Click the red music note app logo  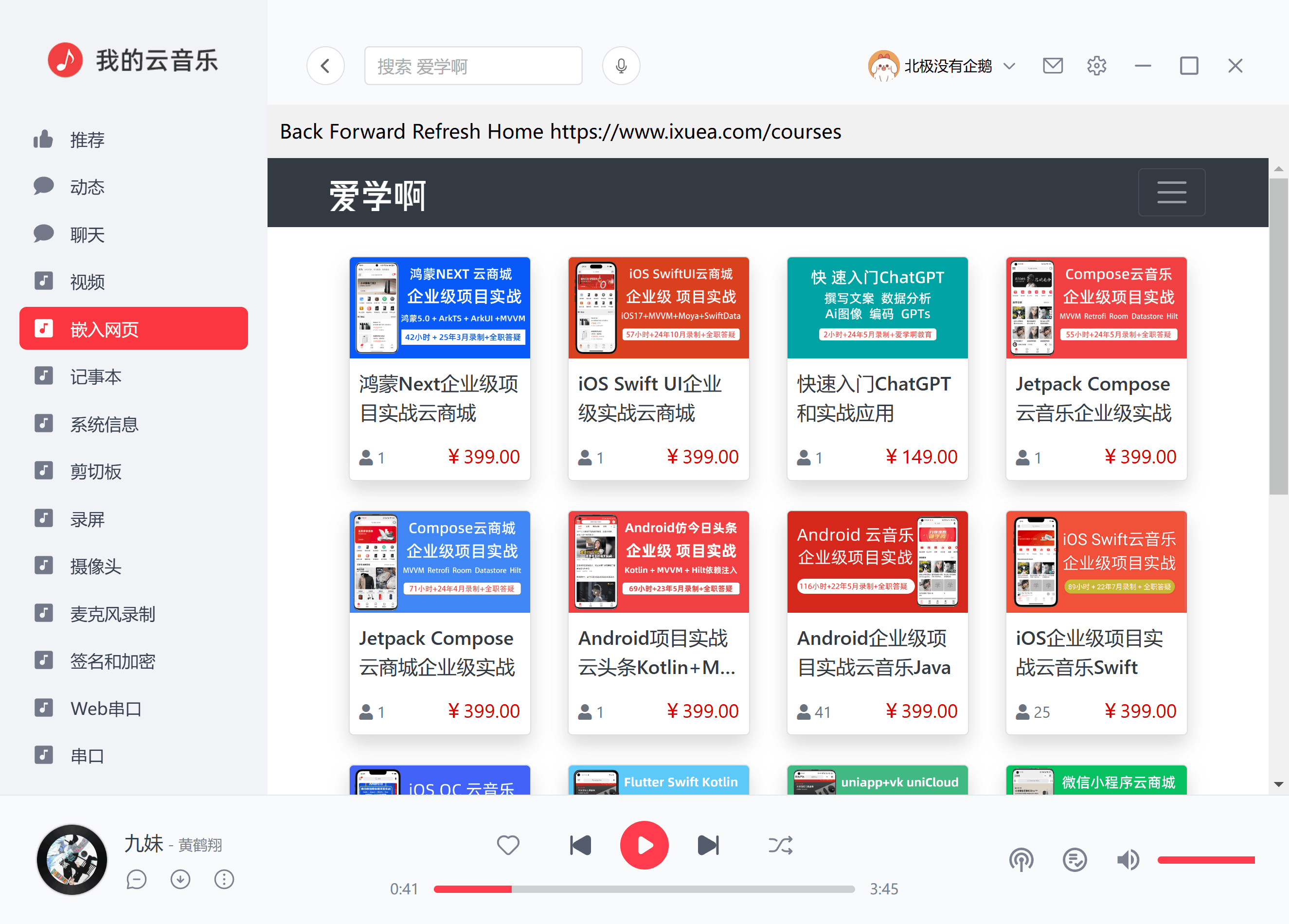[x=65, y=60]
